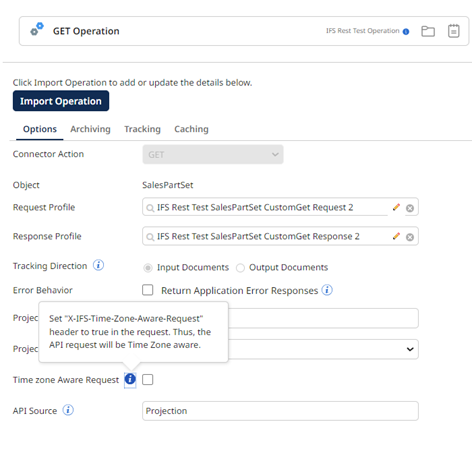Enable Return Application Error Responses checkbox
The width and height of the screenshot is (472, 451).
pyautogui.click(x=148, y=290)
